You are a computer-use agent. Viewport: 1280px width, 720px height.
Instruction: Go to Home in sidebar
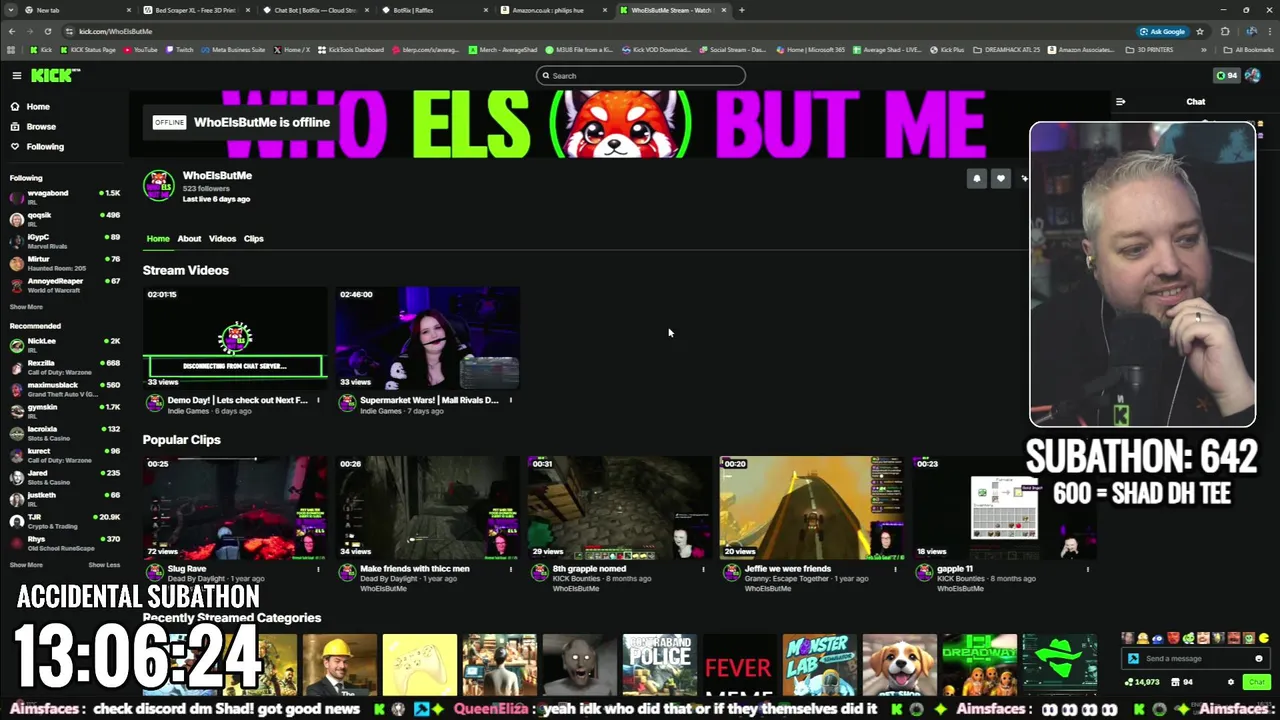30,106
